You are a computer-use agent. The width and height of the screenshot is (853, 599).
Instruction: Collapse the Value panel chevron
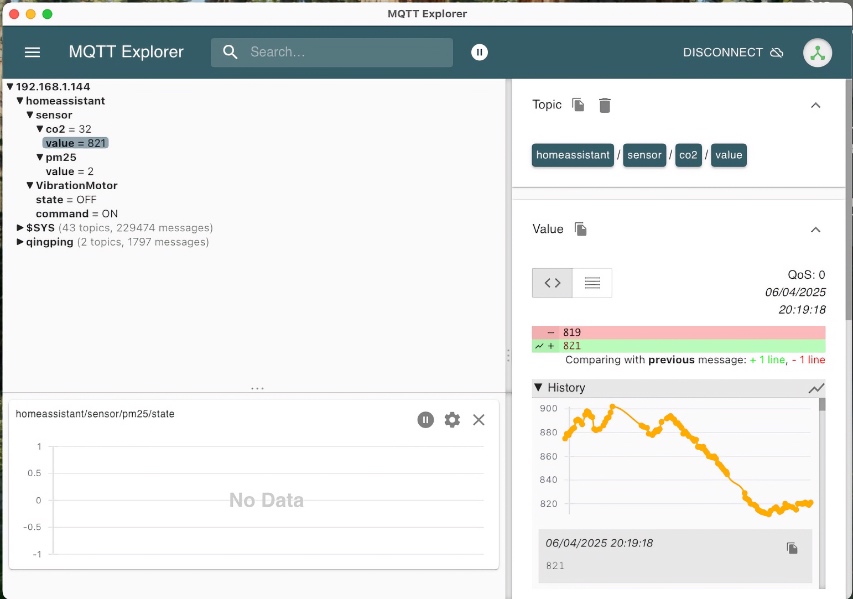815,230
